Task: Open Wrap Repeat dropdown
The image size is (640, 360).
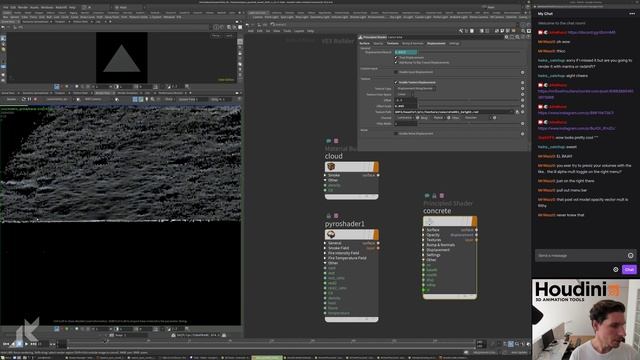Action: point(439,118)
